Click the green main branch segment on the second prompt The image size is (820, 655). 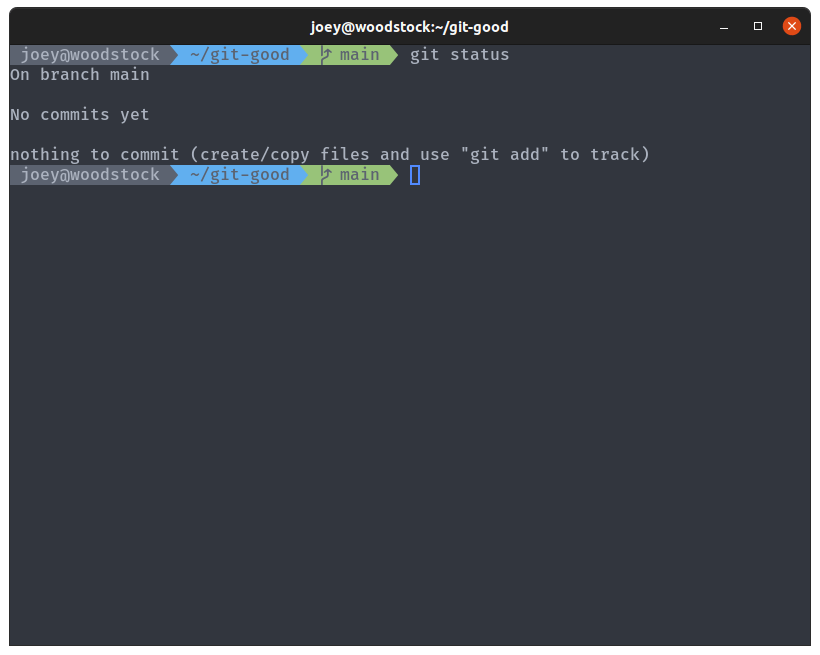(x=359, y=175)
